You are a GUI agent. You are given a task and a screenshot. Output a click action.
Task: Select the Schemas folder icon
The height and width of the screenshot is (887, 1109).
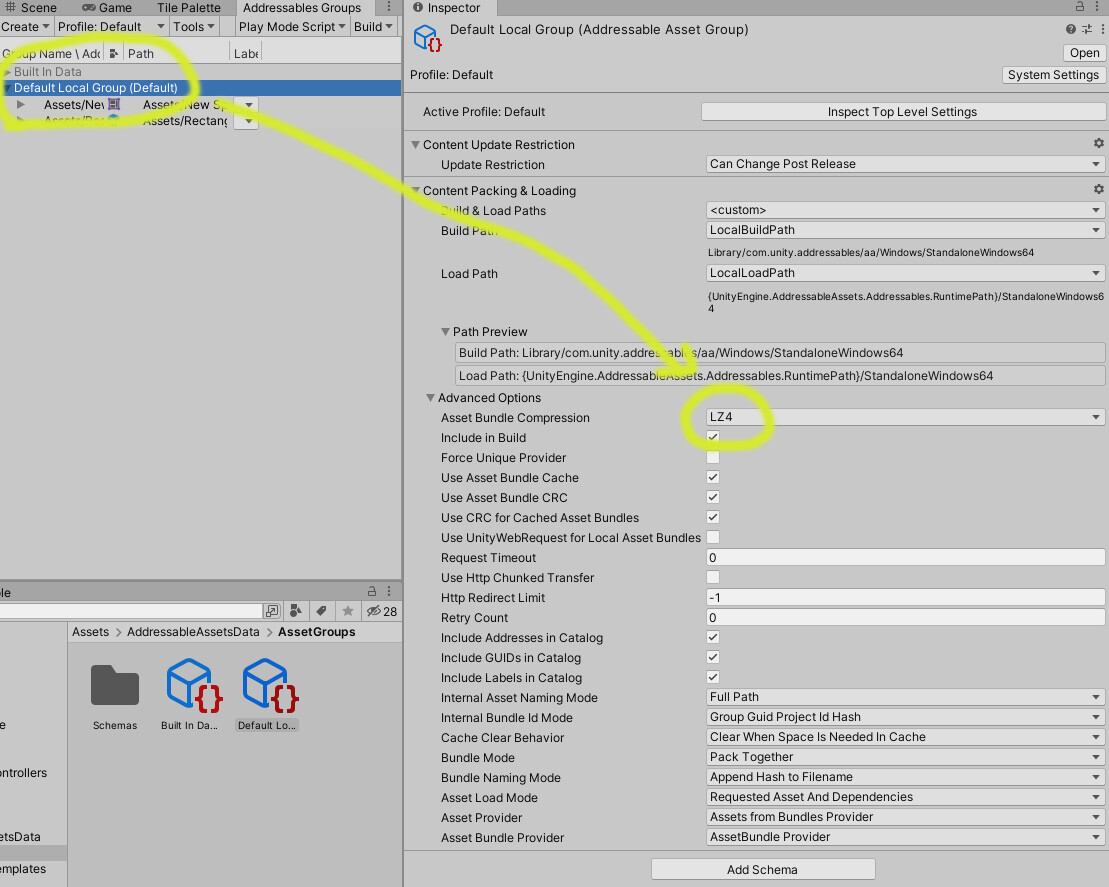pos(115,685)
